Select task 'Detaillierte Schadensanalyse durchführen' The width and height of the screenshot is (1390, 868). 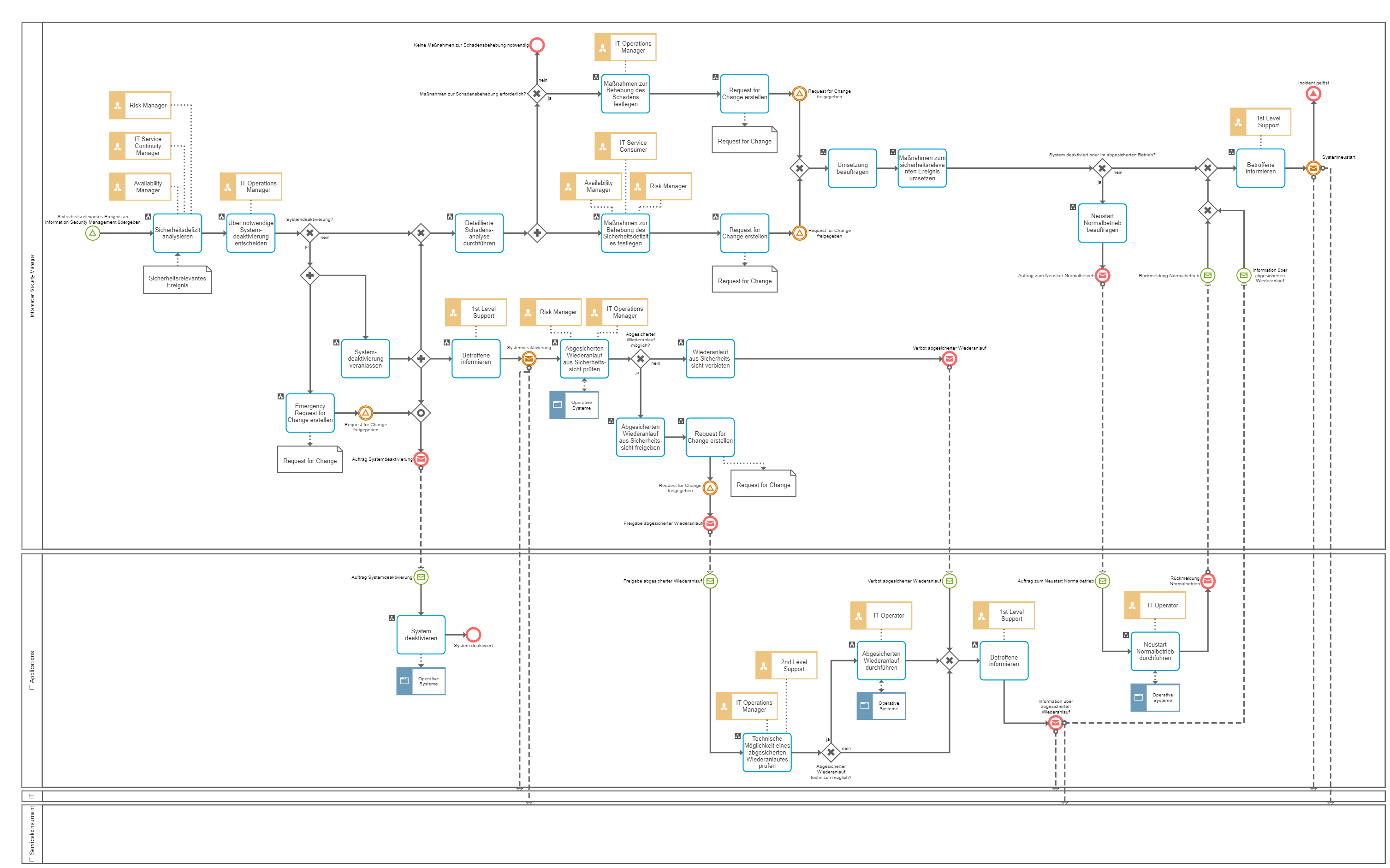point(479,233)
